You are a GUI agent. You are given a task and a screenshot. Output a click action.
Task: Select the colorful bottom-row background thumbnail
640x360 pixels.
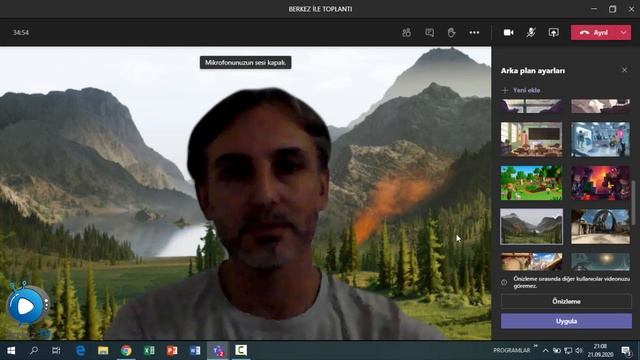531,262
